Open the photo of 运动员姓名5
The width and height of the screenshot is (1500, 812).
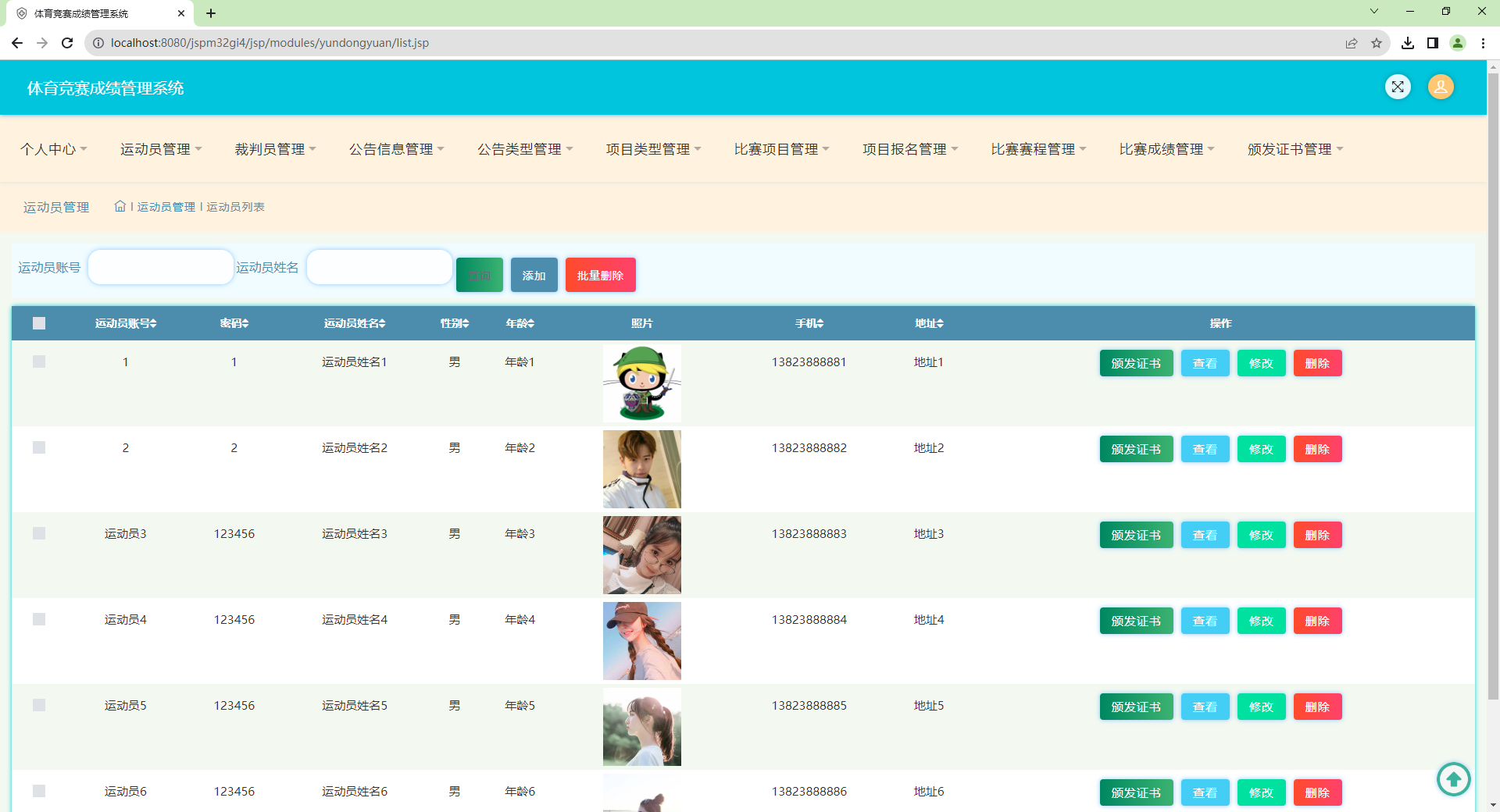pyautogui.click(x=642, y=727)
